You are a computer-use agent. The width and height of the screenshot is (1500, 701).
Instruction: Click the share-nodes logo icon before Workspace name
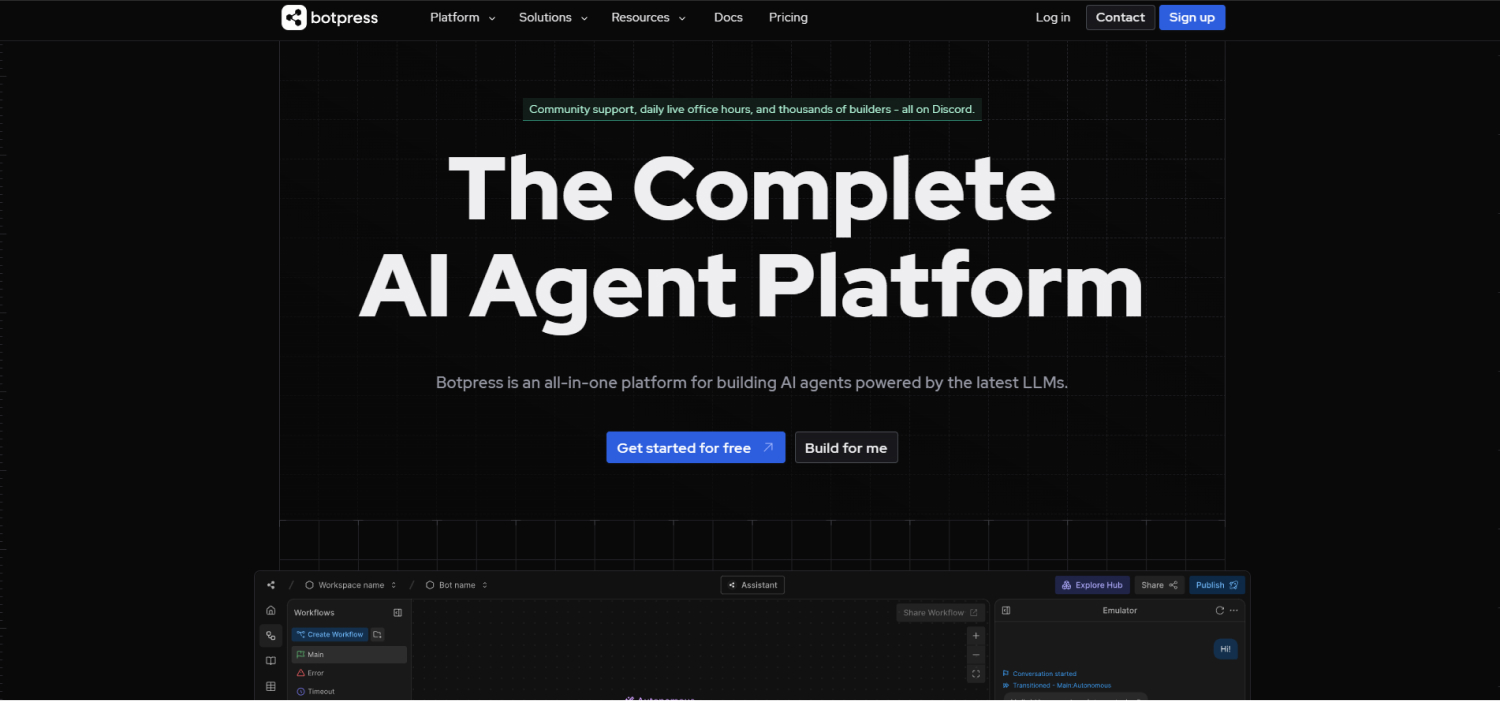pyautogui.click(x=271, y=585)
